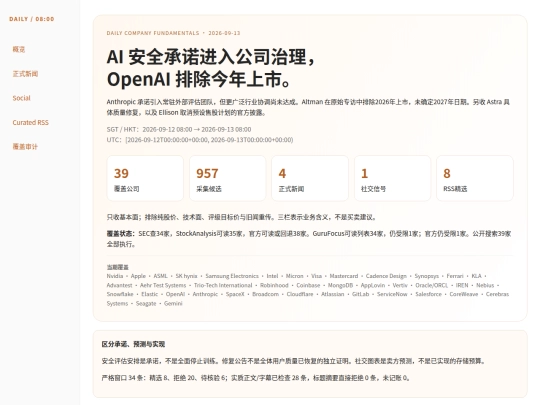Click Gemini in the coverage list

coord(173,304)
